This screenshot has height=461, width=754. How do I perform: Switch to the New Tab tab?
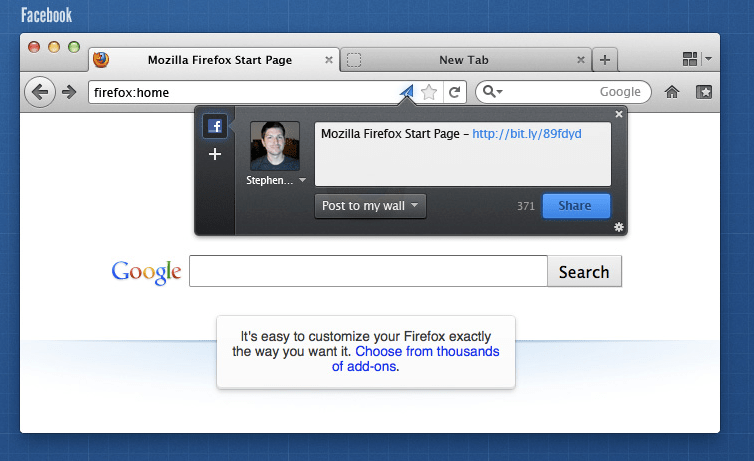click(465, 60)
